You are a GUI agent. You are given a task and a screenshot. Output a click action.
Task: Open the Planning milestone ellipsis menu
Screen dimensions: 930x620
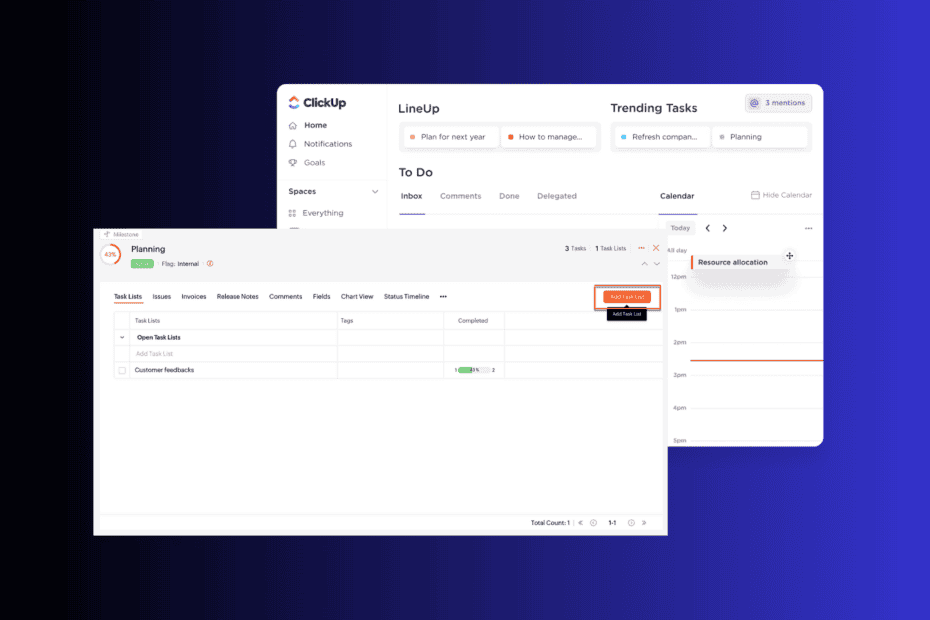641,248
